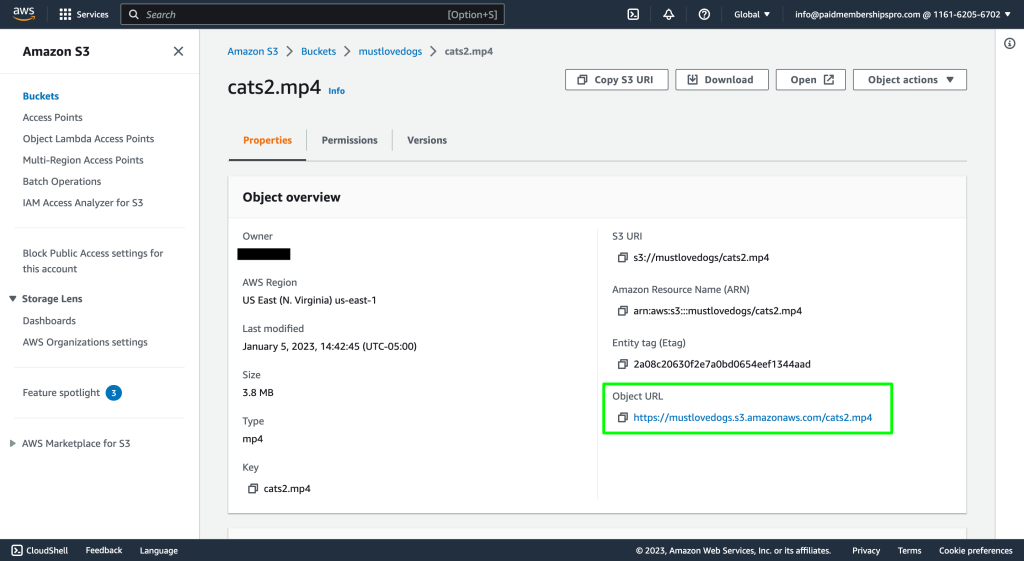Open Multi-Region Access Points
1024x561 pixels.
[x=83, y=160]
